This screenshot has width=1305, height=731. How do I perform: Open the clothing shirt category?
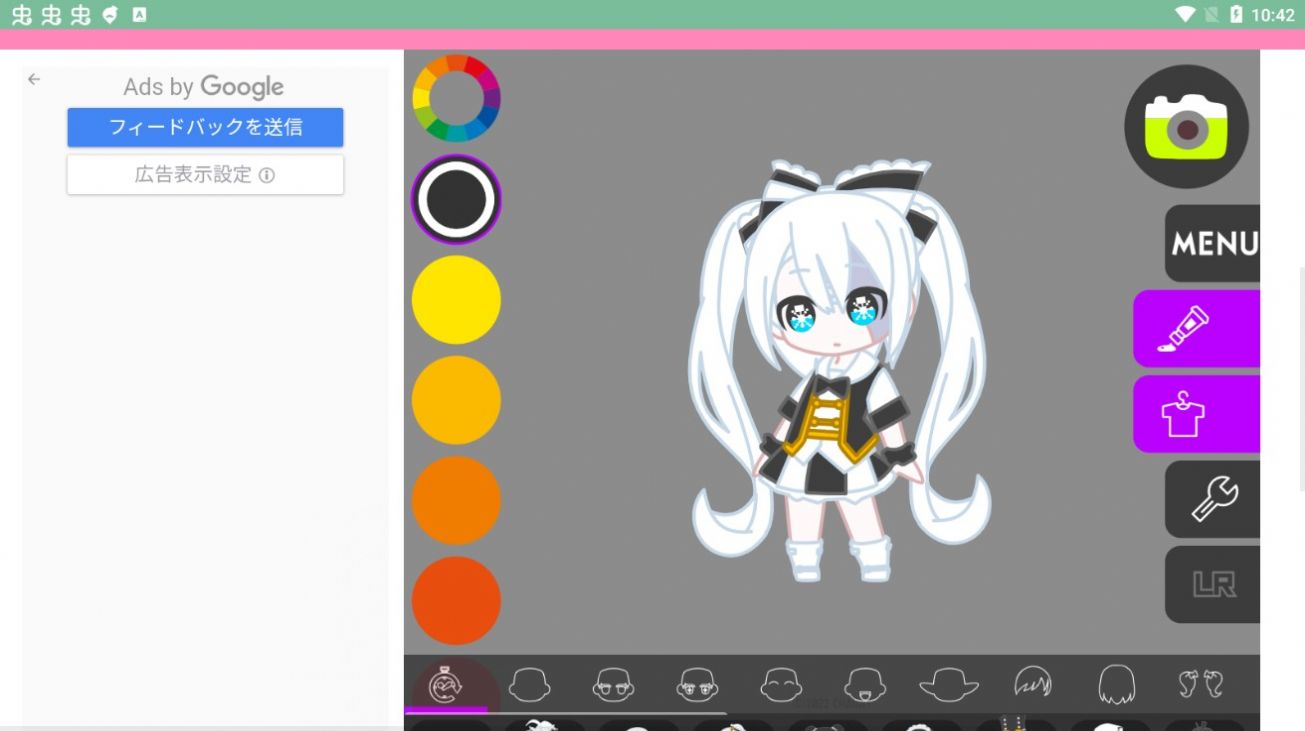tap(1196, 414)
